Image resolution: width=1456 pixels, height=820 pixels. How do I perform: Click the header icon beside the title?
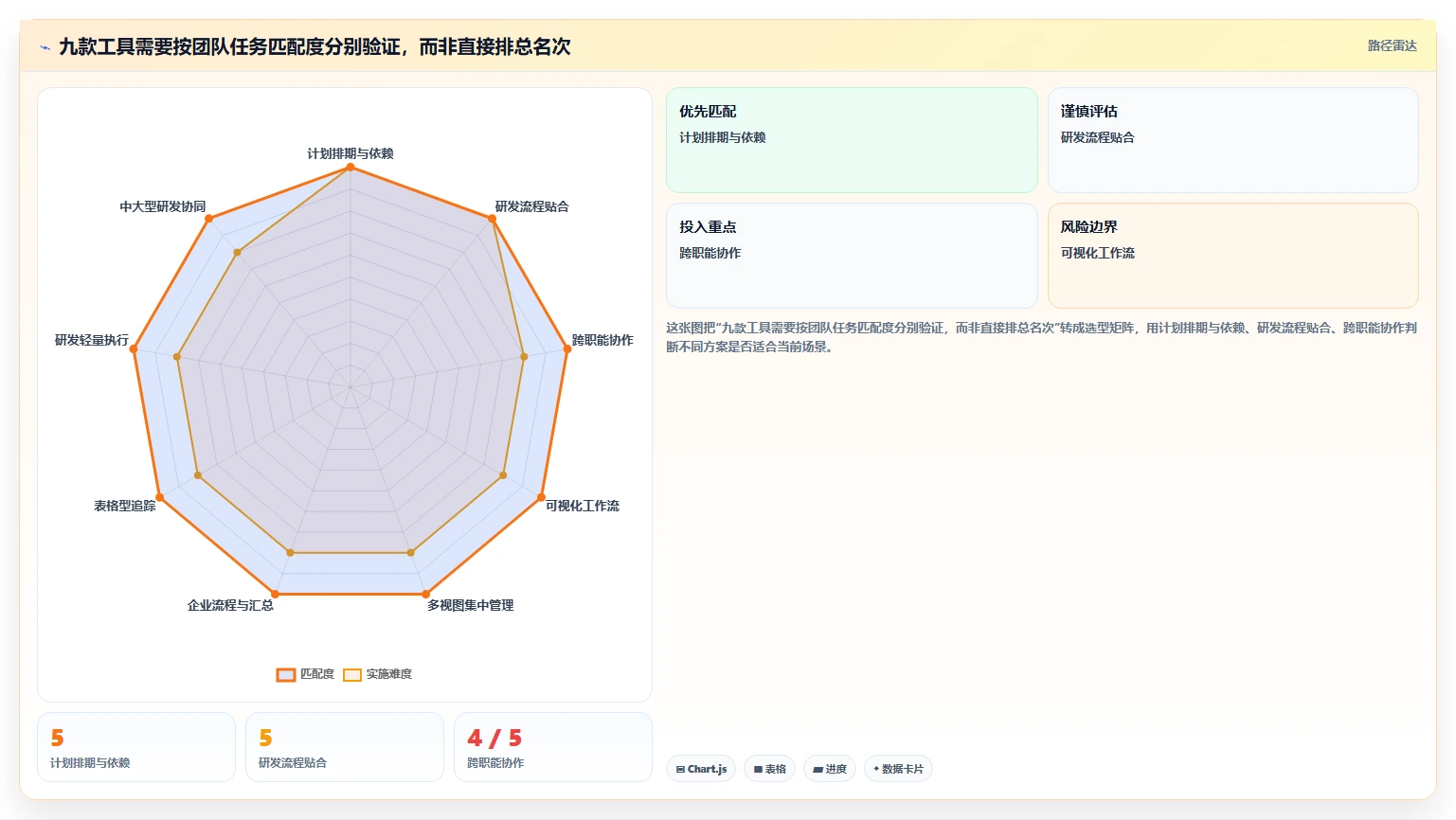coord(45,47)
